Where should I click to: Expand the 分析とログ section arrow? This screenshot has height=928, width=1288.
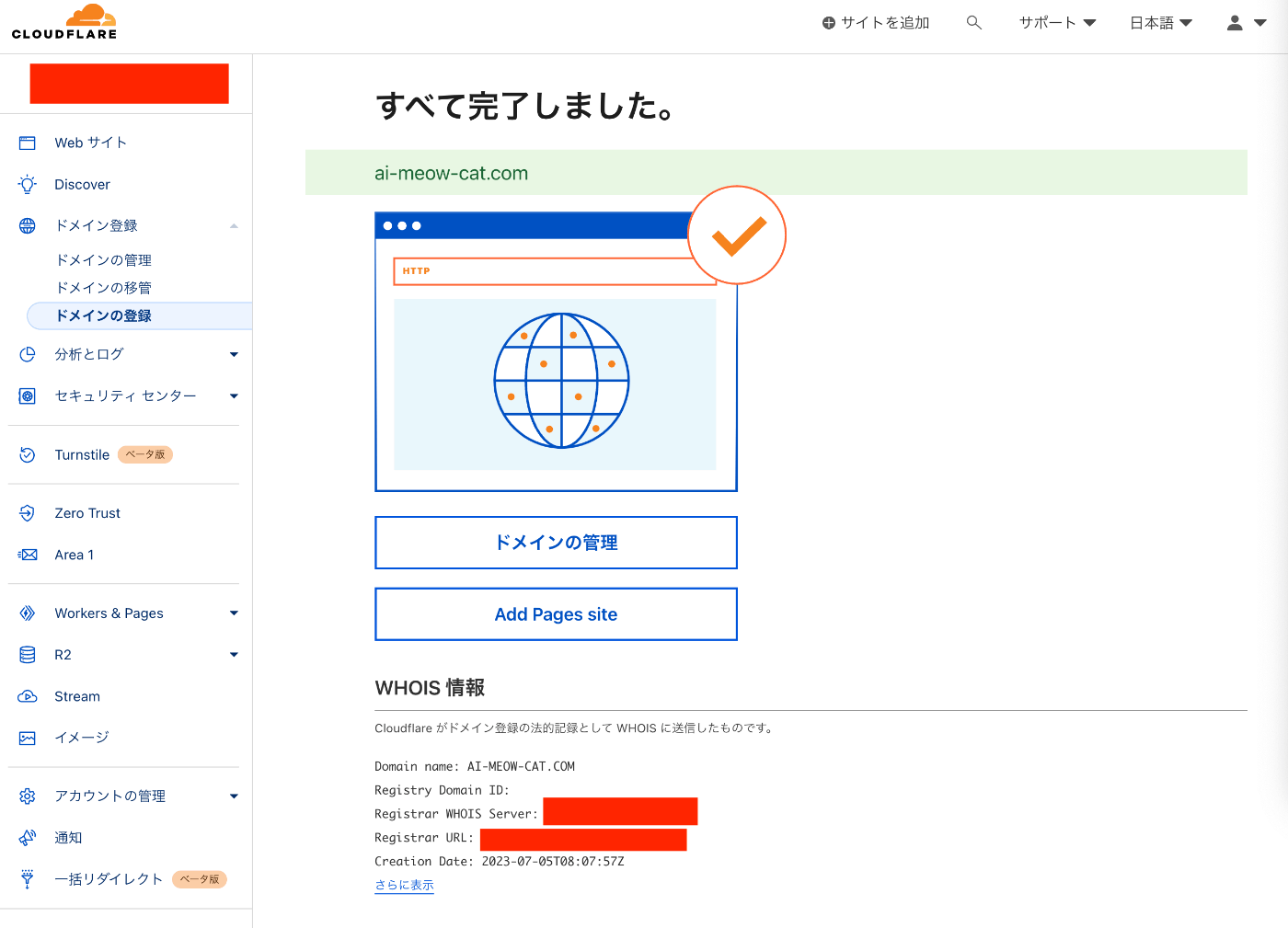click(x=234, y=354)
